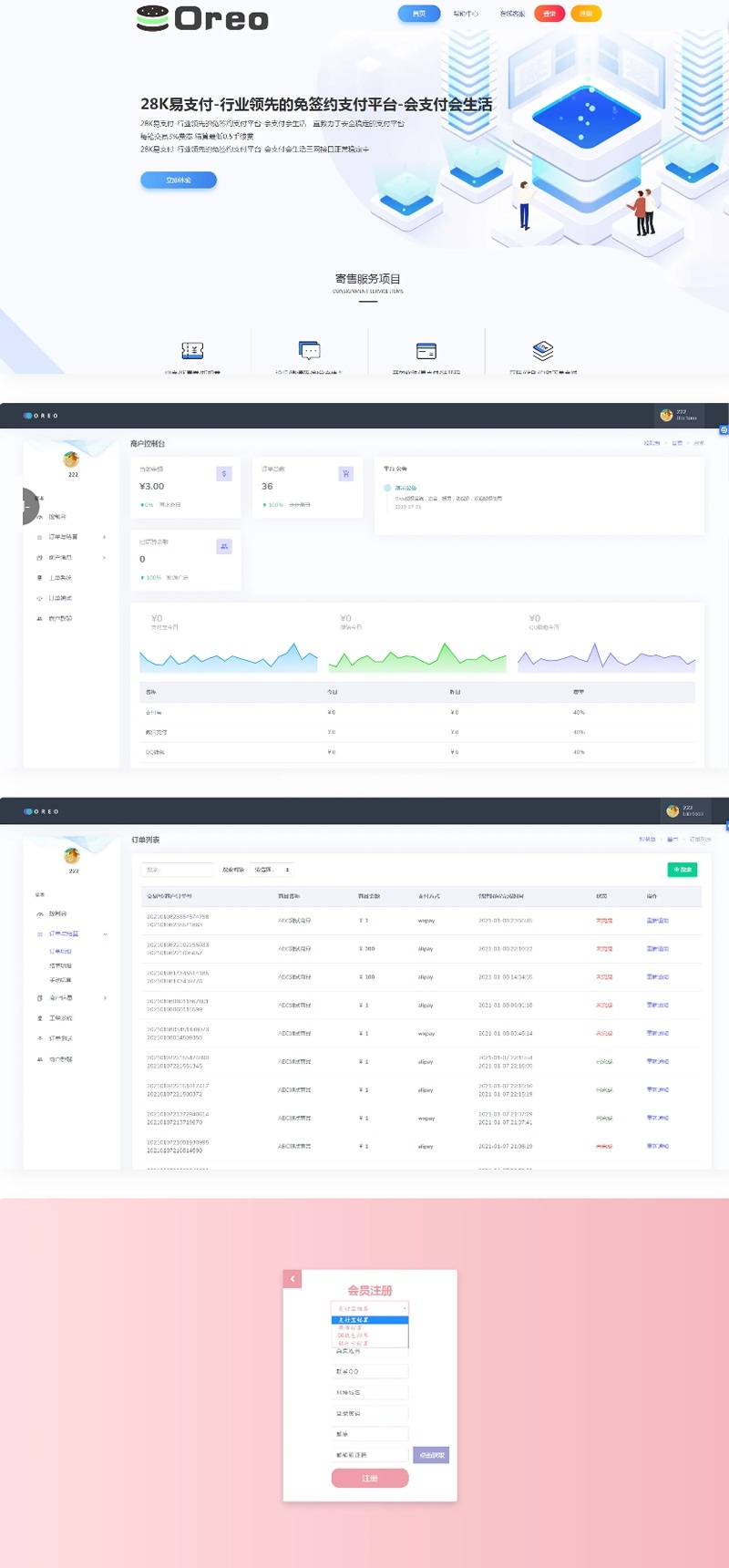This screenshot has height=1568, width=729.
Task: Submit the pink 注册 button in registration form
Action: (370, 1479)
